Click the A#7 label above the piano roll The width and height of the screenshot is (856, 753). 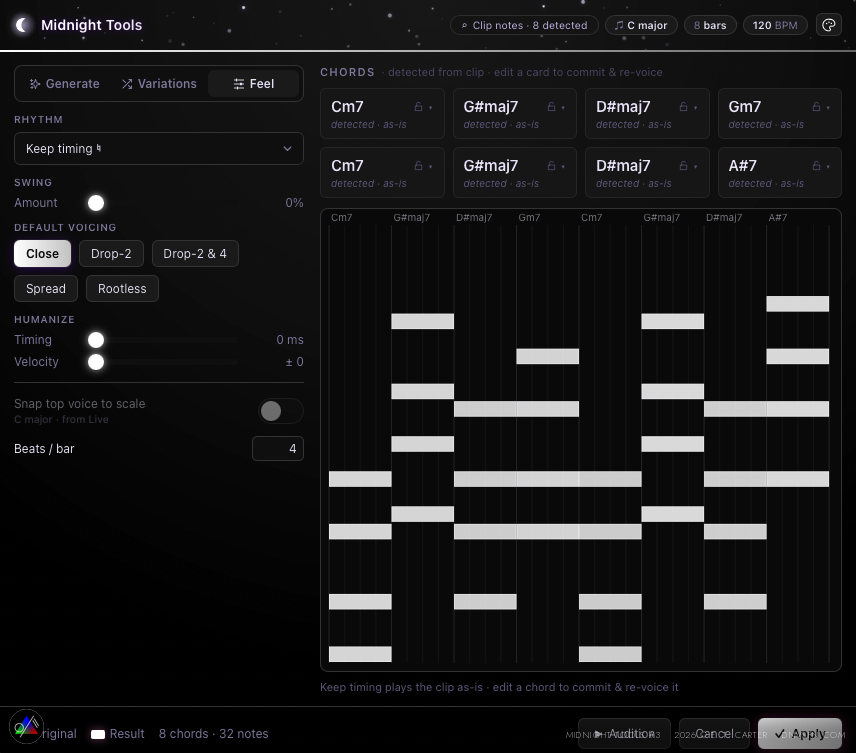(778, 217)
